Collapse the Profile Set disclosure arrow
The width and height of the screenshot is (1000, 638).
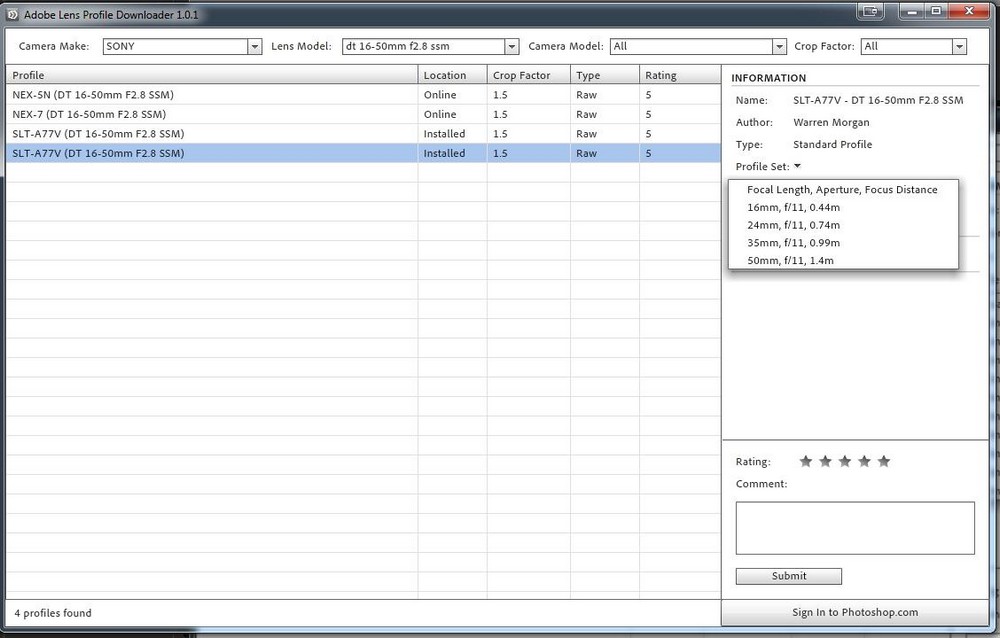pyautogui.click(x=797, y=166)
